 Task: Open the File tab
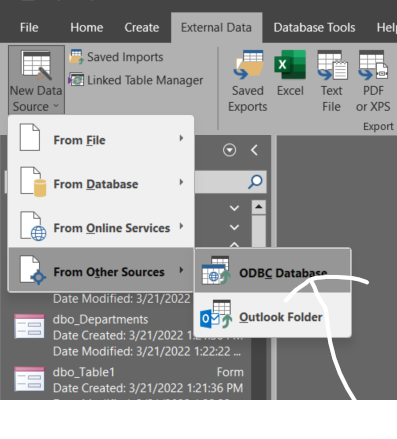coord(29,28)
